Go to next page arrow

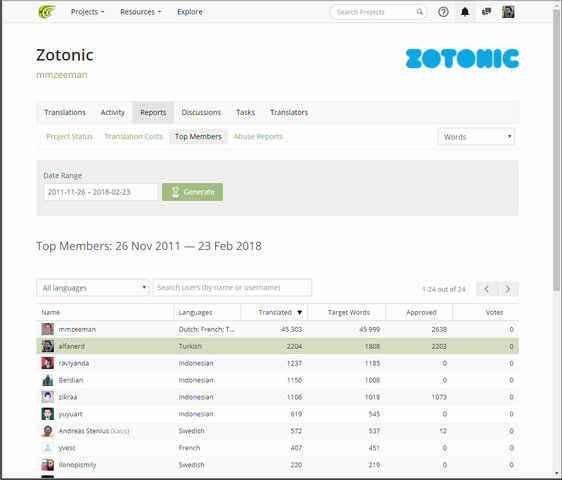tap(508, 289)
